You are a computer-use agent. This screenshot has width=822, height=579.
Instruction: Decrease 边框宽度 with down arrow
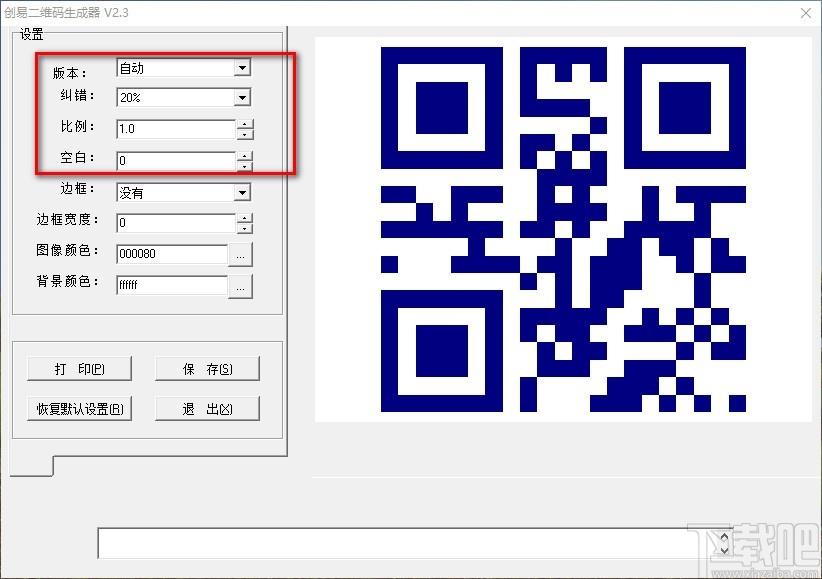click(245, 228)
